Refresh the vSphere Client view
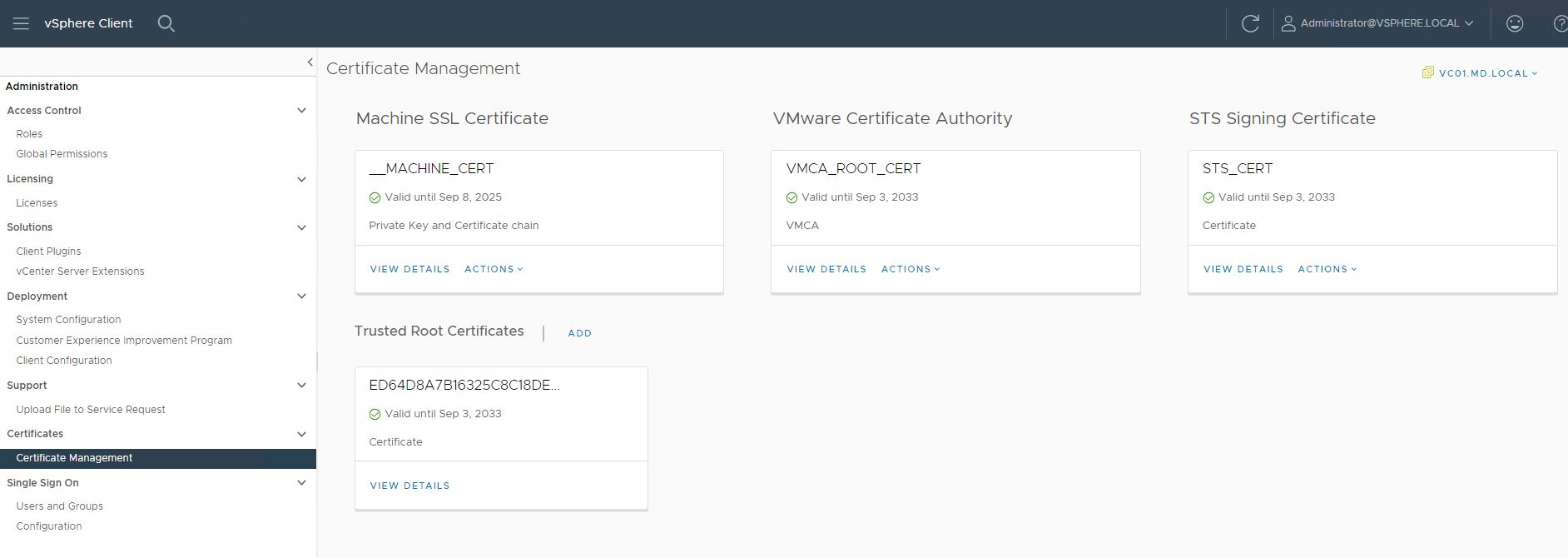 [1250, 23]
